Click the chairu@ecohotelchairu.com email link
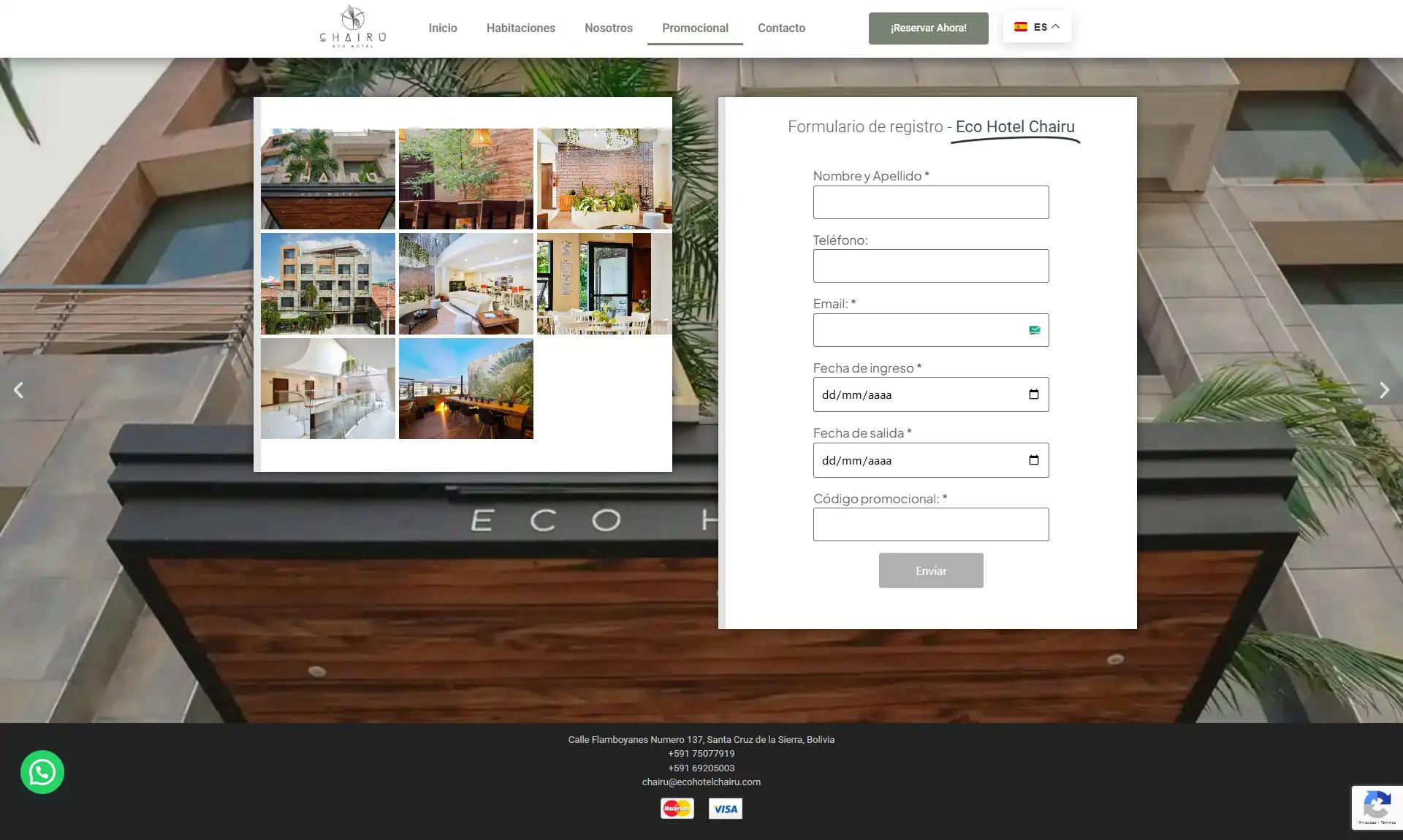This screenshot has height=840, width=1403. [x=701, y=782]
